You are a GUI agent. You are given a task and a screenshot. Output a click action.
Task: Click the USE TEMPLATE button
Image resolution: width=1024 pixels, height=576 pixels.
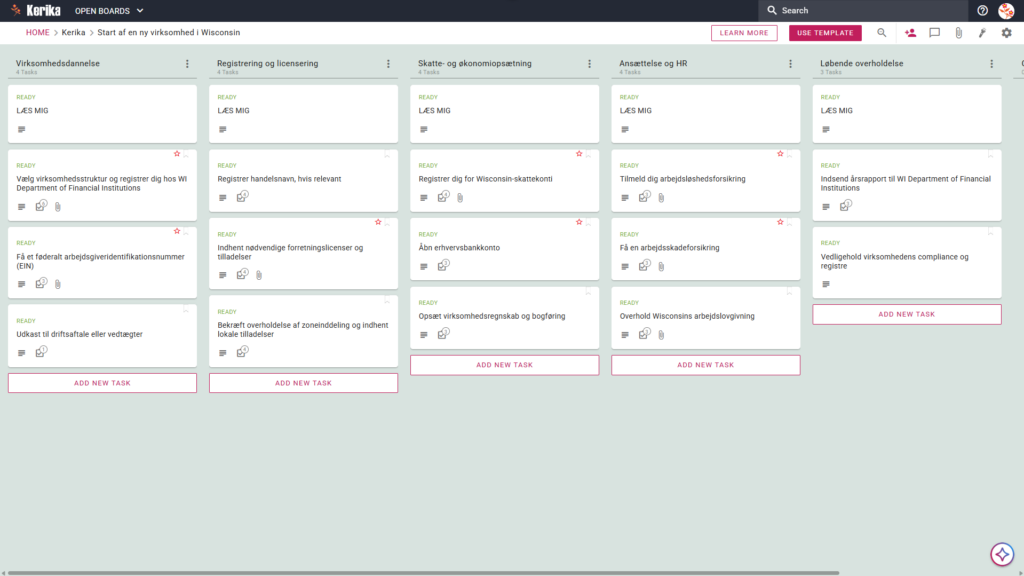coord(825,33)
